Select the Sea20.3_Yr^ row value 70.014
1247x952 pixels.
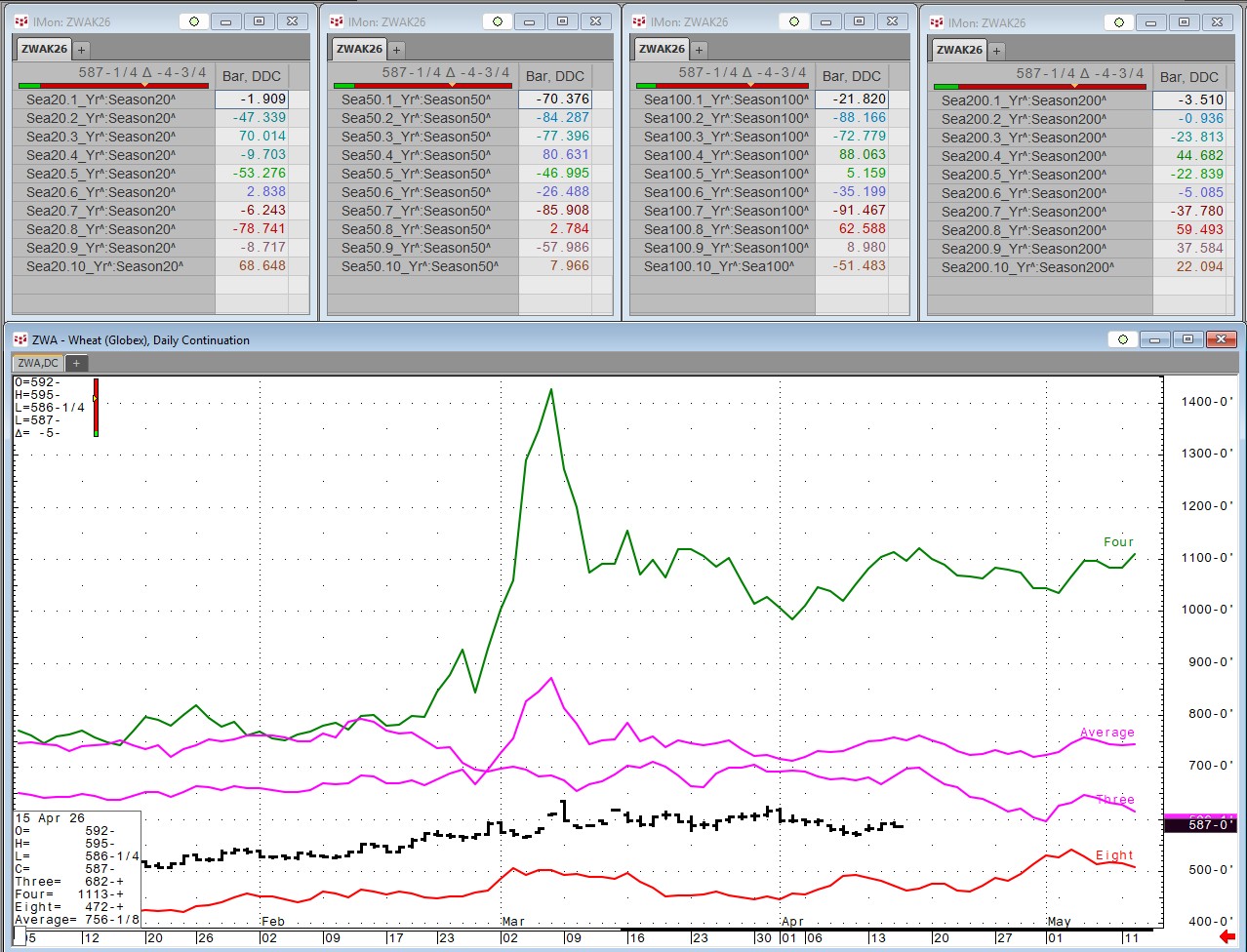coord(261,137)
